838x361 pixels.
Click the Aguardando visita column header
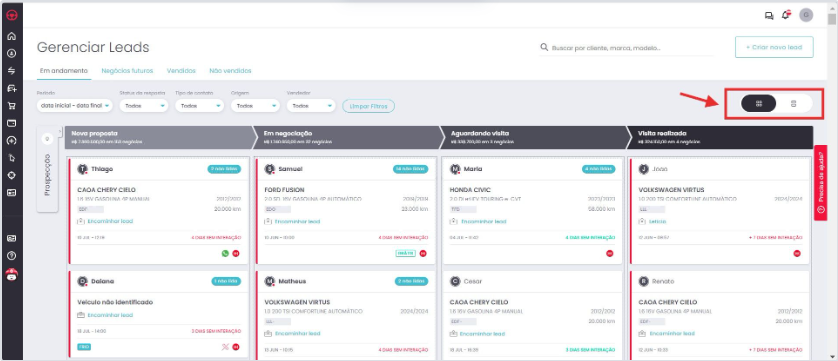pyautogui.click(x=535, y=137)
